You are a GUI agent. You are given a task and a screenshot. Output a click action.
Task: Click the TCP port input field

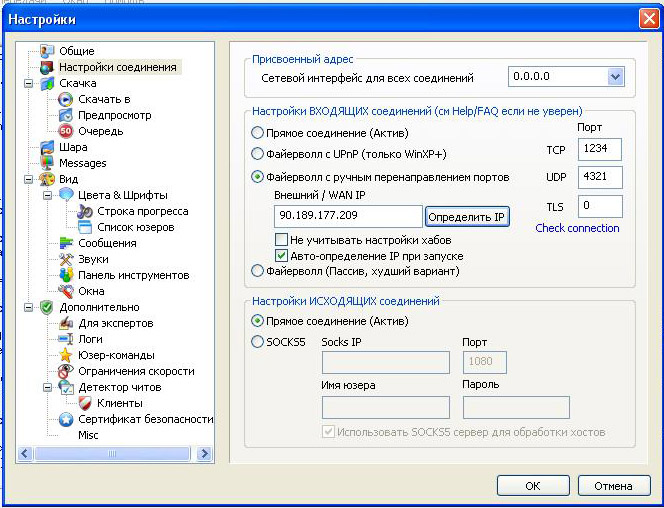tap(599, 149)
